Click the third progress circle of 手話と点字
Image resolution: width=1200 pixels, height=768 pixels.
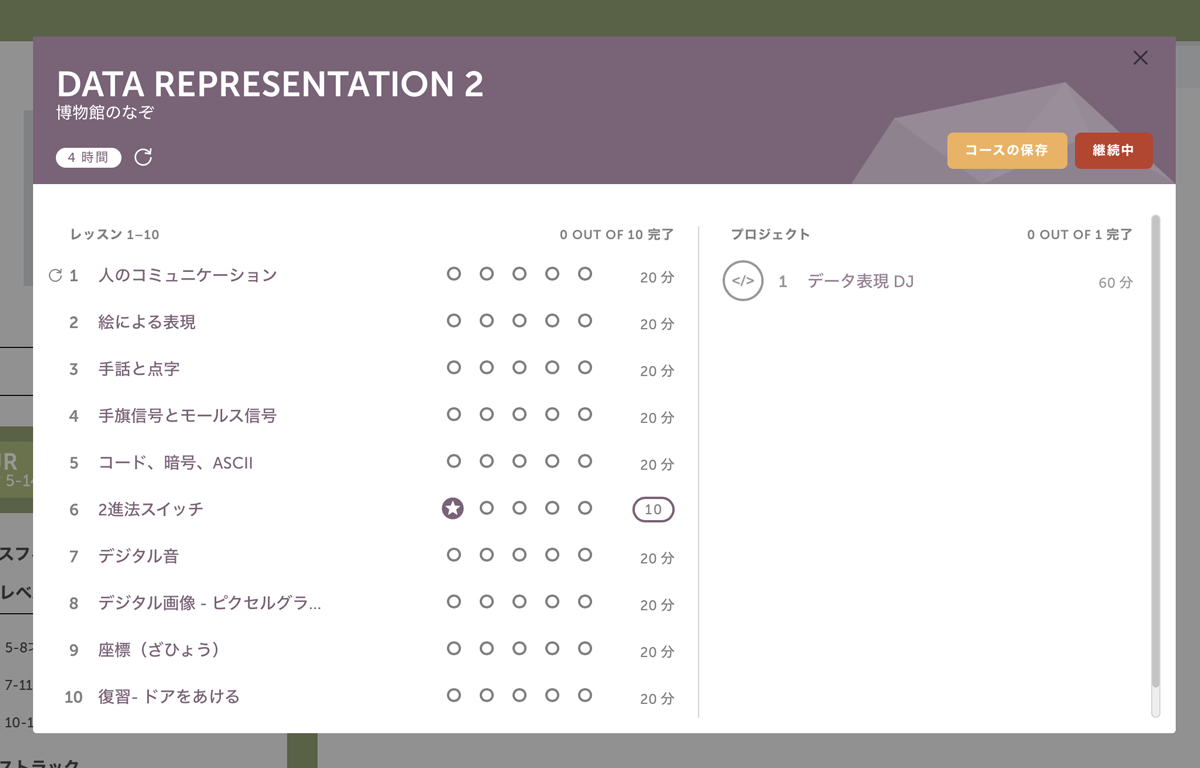(x=519, y=367)
